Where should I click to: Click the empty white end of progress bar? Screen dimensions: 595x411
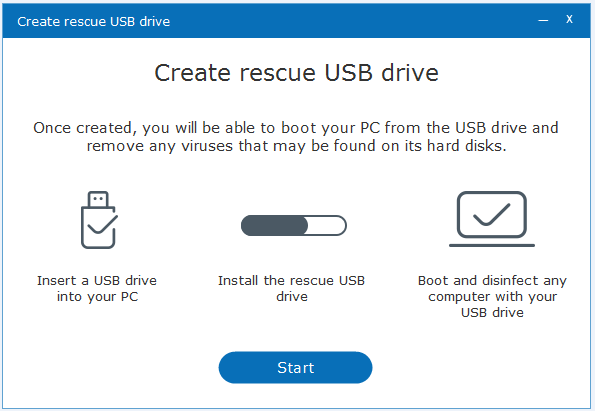tap(327, 225)
